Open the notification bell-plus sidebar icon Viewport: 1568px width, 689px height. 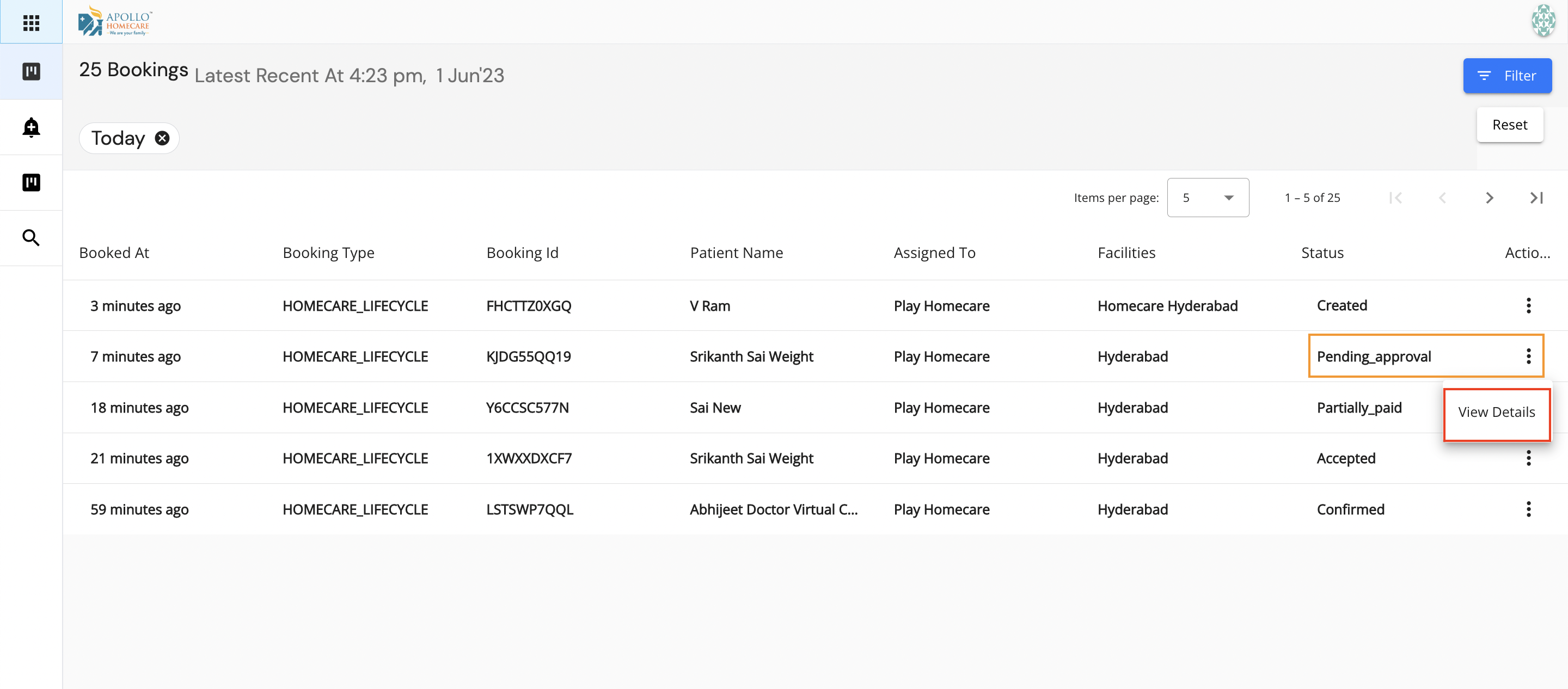(31, 127)
